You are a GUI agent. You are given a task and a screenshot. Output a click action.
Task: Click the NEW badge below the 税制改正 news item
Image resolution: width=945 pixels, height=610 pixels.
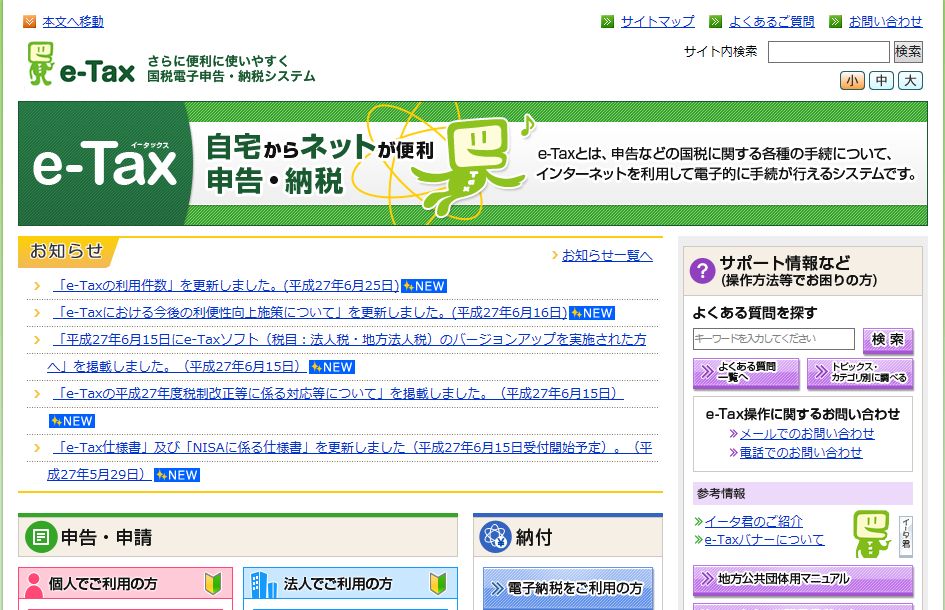coord(72,421)
